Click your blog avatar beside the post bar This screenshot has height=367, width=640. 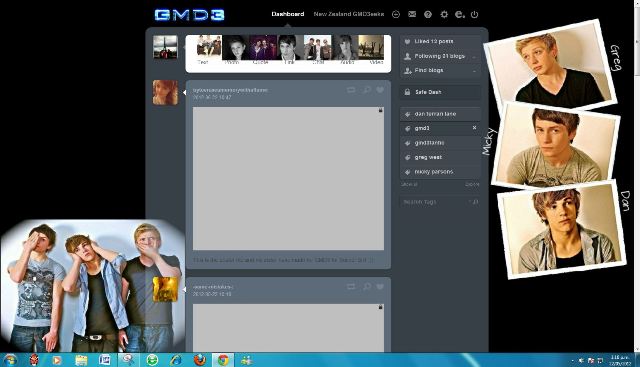[x=165, y=47]
